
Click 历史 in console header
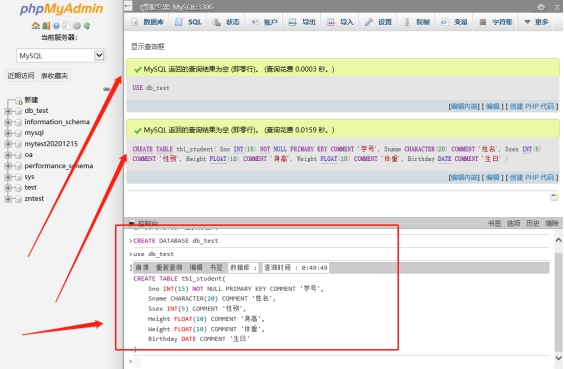point(533,223)
